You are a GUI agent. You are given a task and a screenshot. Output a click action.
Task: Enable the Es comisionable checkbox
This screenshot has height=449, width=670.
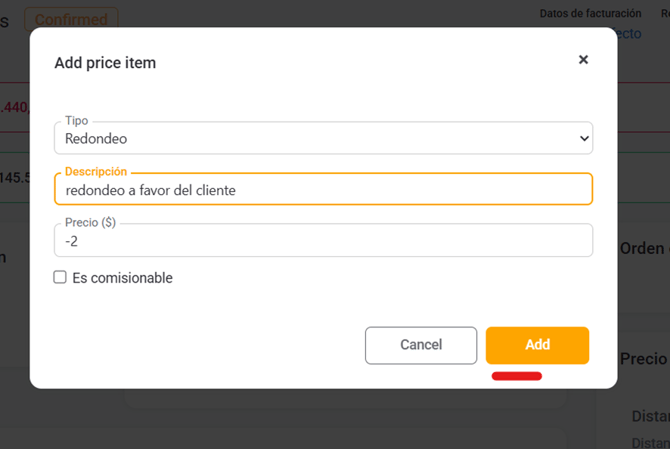(x=60, y=277)
